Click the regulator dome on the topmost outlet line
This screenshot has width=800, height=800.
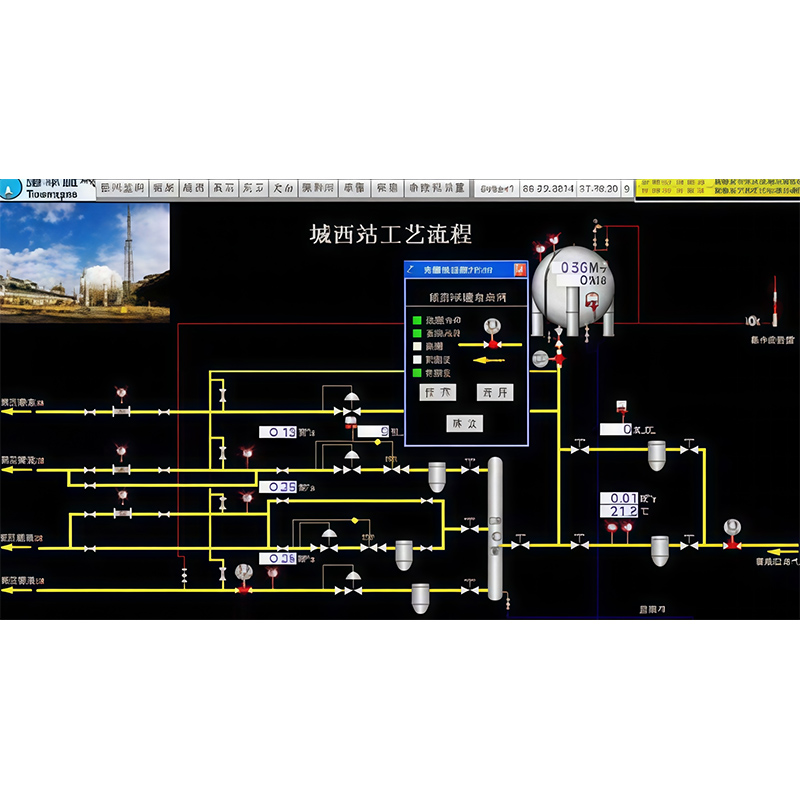[352, 397]
